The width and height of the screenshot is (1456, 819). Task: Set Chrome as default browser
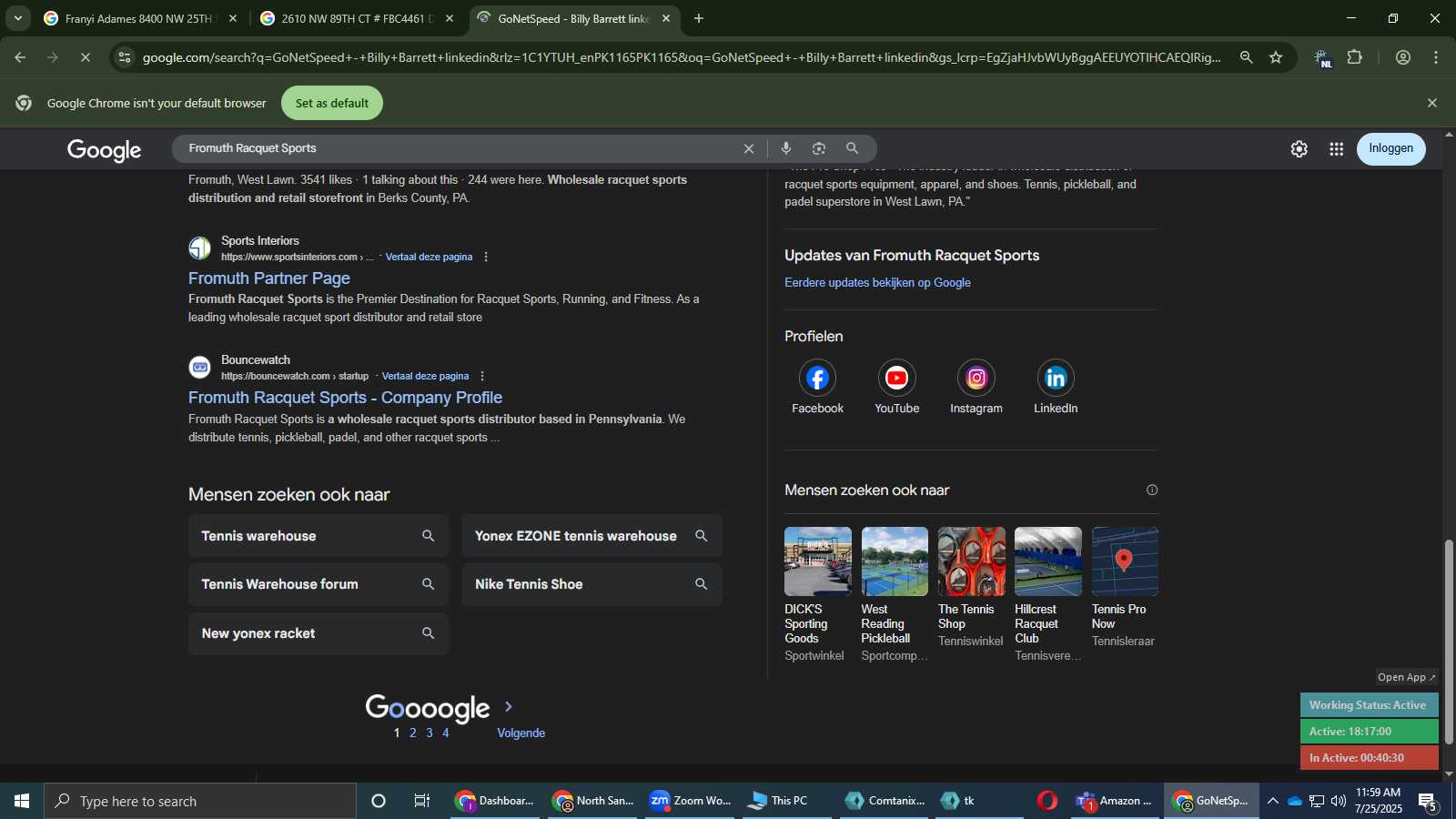coord(332,103)
